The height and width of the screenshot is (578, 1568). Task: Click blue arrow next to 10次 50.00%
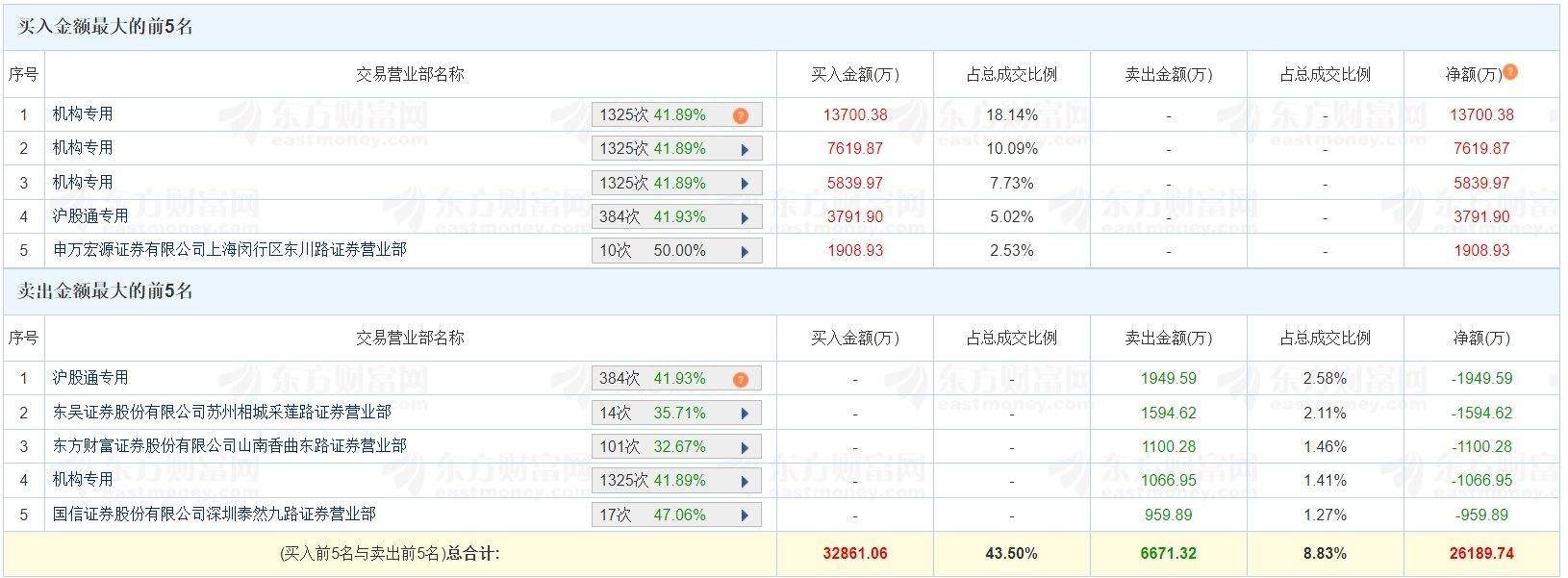tap(745, 251)
